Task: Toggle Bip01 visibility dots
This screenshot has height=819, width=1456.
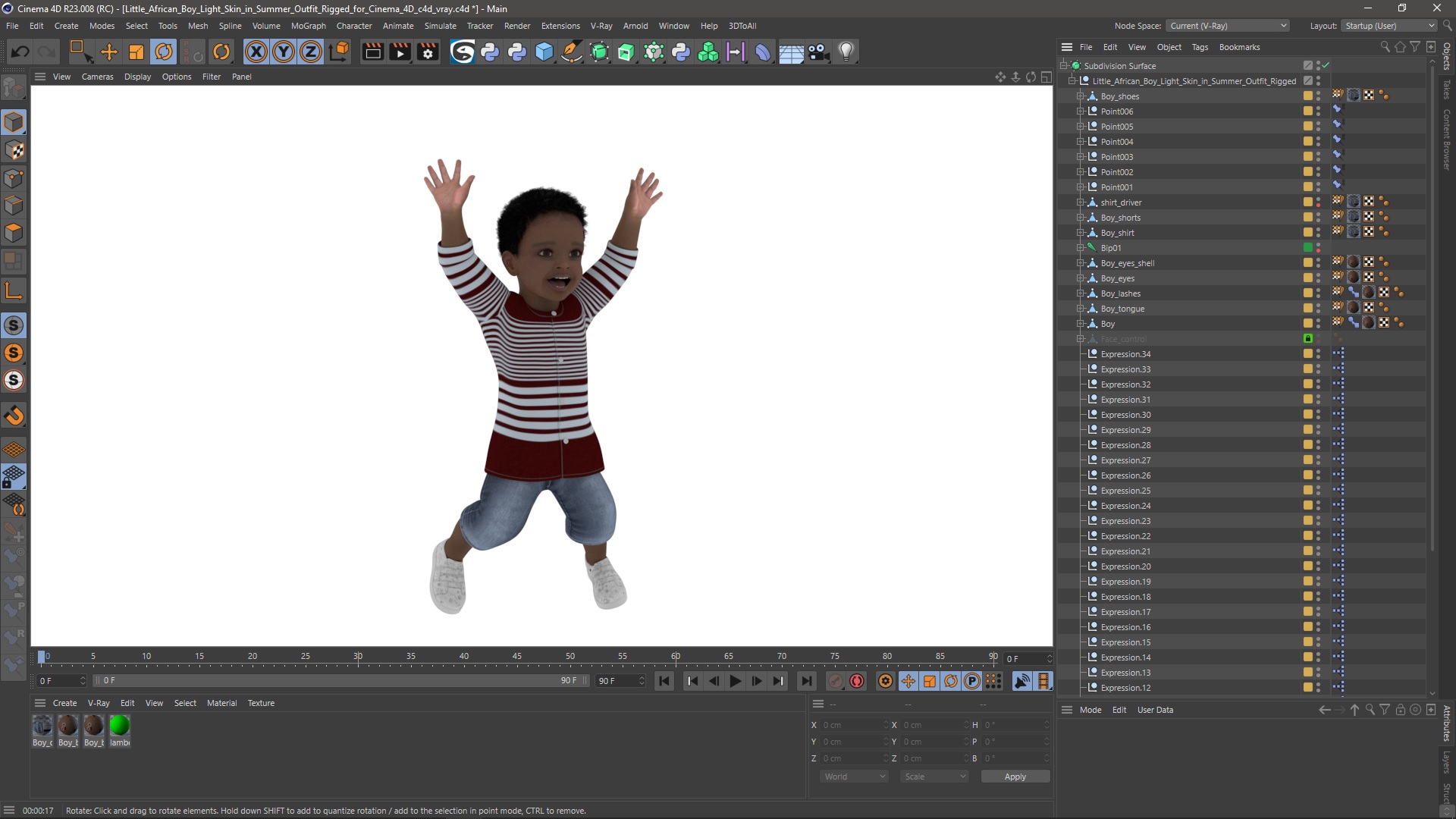Action: click(1318, 248)
